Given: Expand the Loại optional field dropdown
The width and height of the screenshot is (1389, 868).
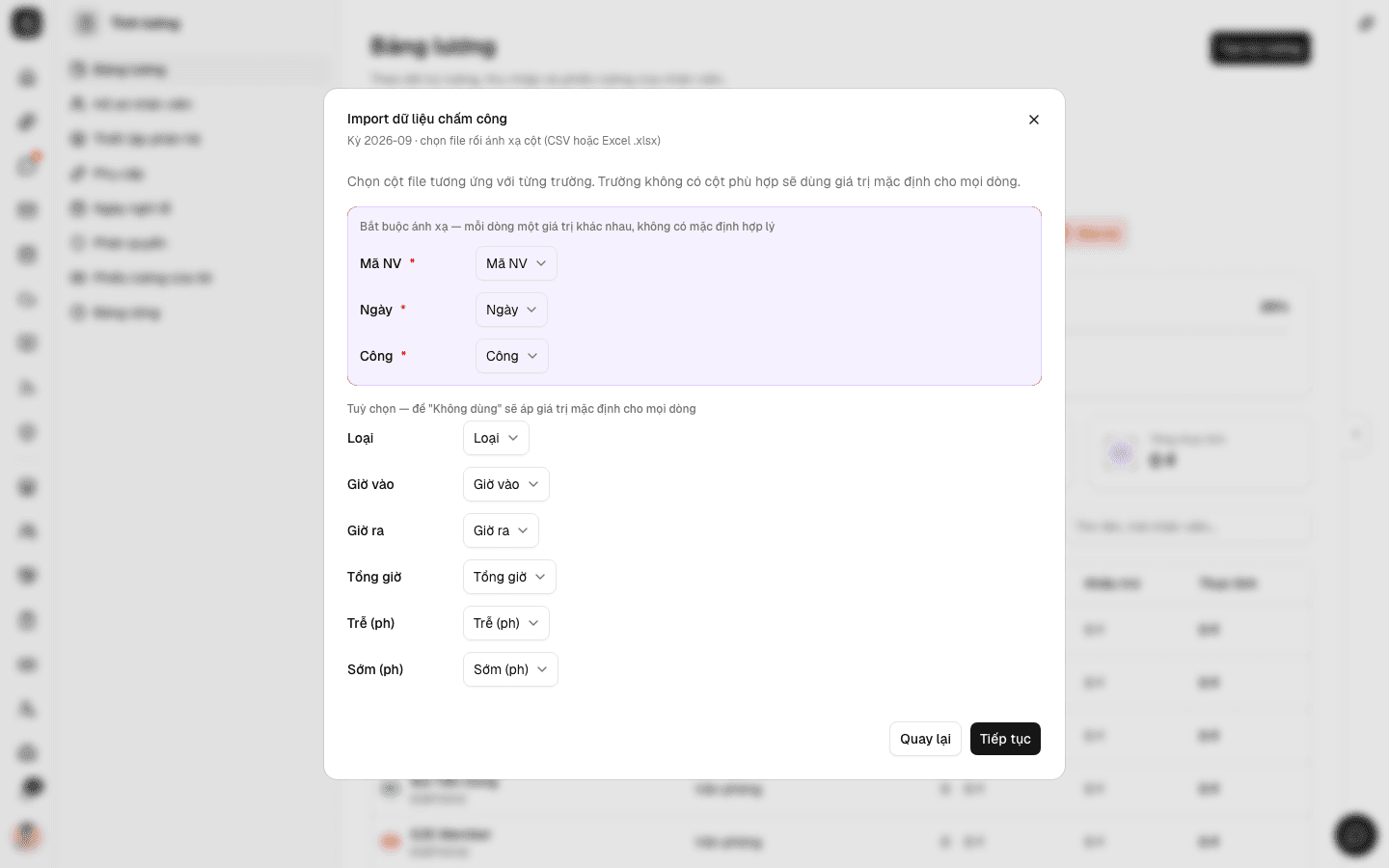Looking at the screenshot, I should coord(496,438).
